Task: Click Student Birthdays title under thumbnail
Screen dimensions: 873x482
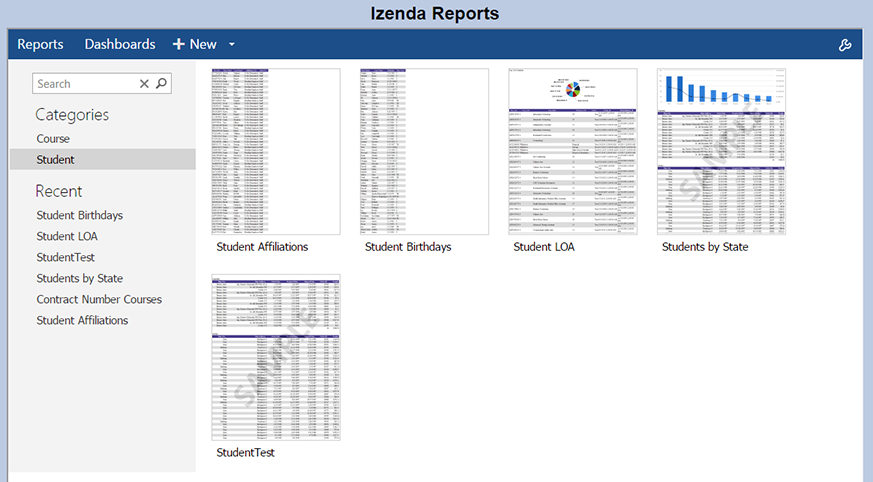Action: point(408,247)
